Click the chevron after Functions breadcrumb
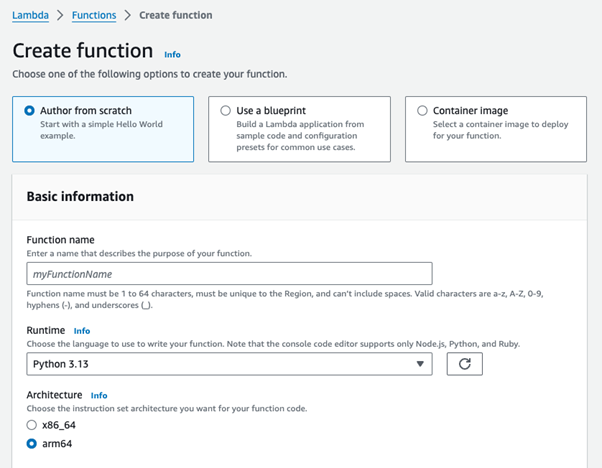Screen dimensions: 602x468 click(x=128, y=15)
